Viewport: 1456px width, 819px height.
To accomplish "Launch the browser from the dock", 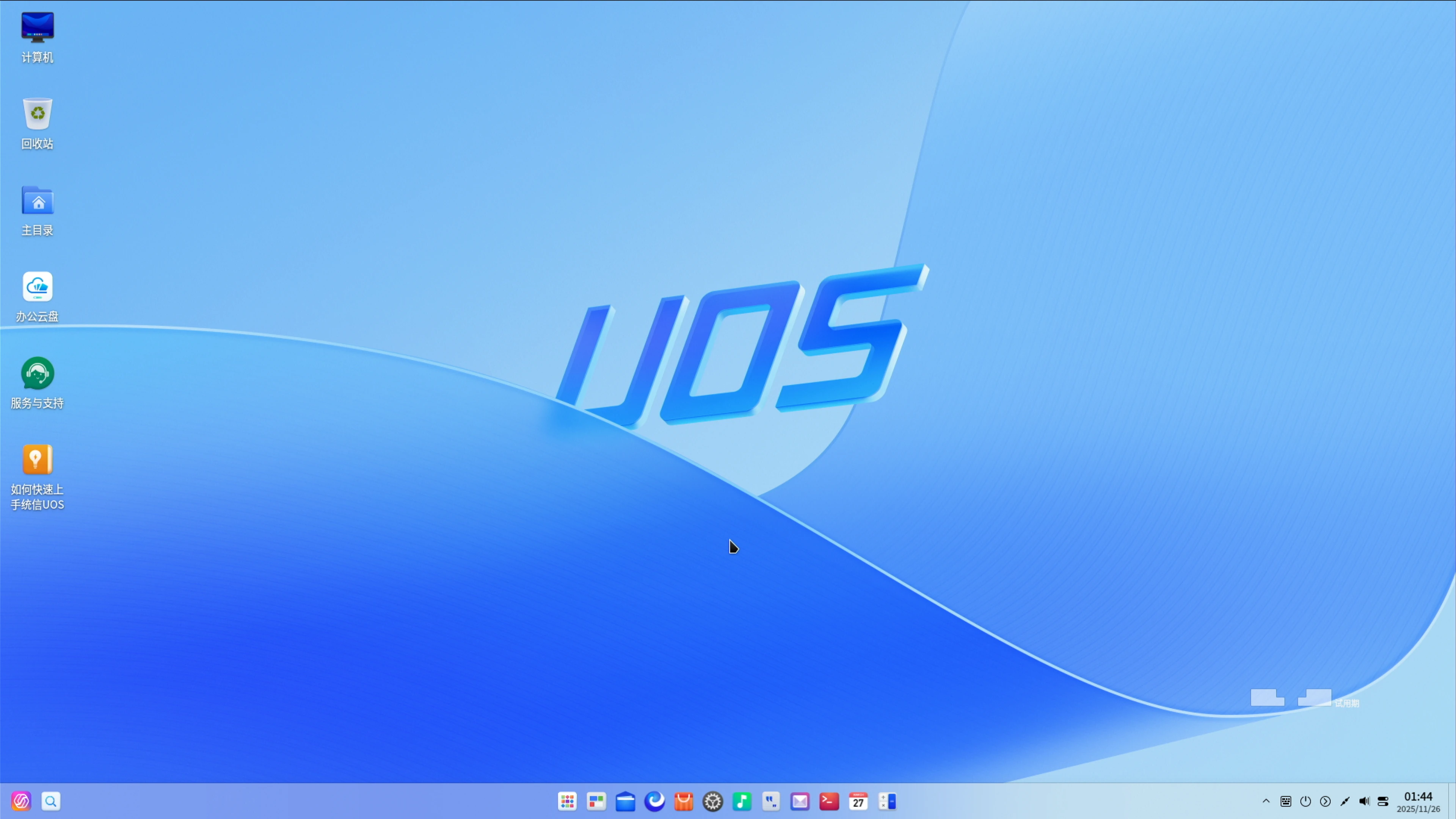I will 654,801.
